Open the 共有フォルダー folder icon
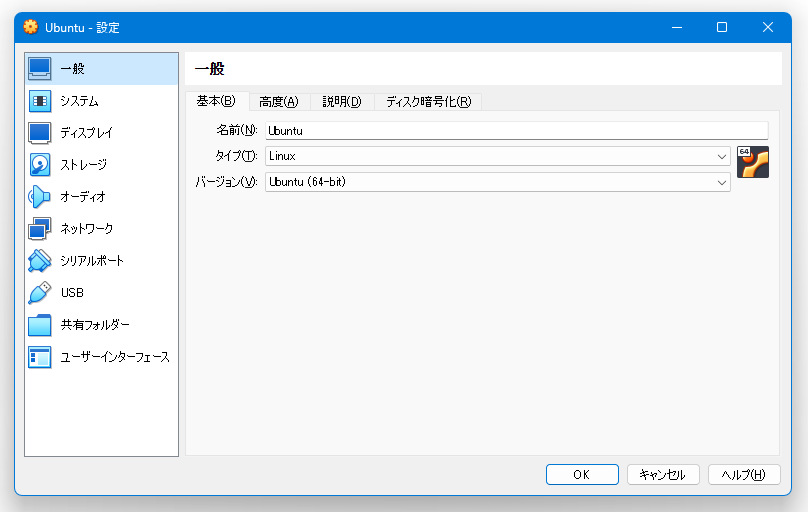The height and width of the screenshot is (512, 808). point(40,325)
